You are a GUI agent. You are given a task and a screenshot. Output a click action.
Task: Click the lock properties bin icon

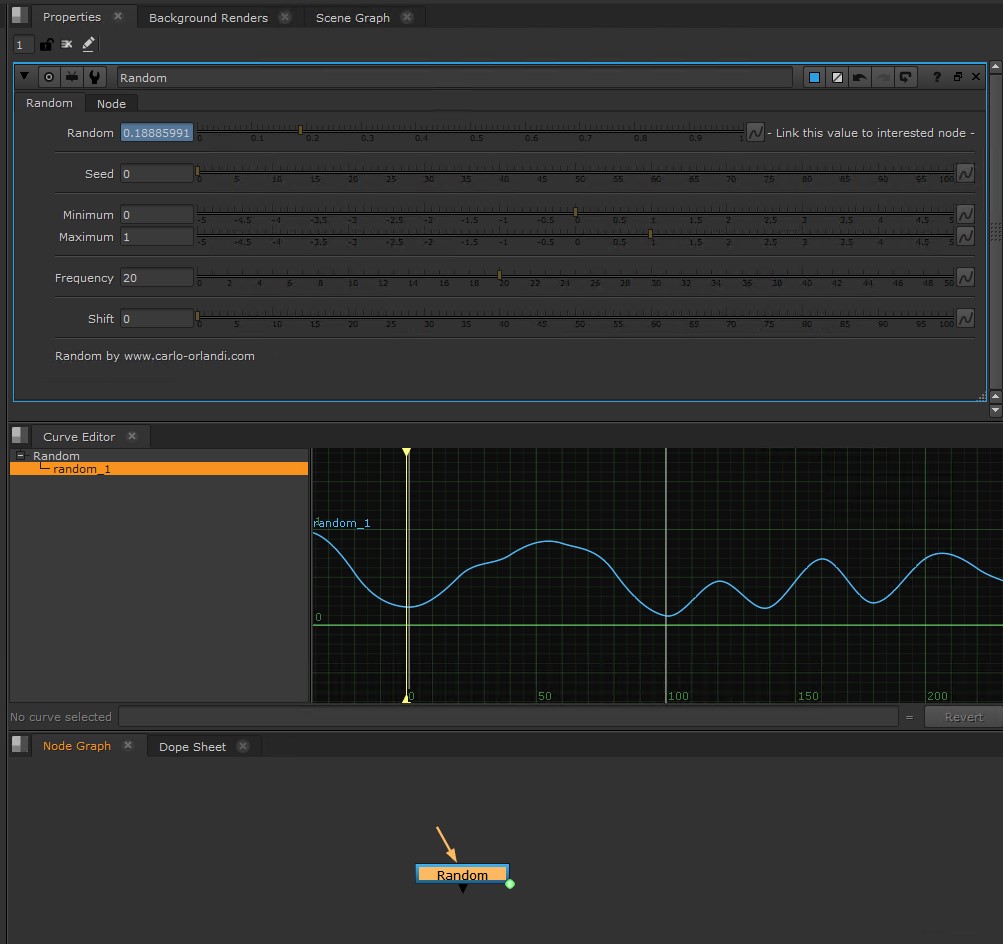click(46, 45)
